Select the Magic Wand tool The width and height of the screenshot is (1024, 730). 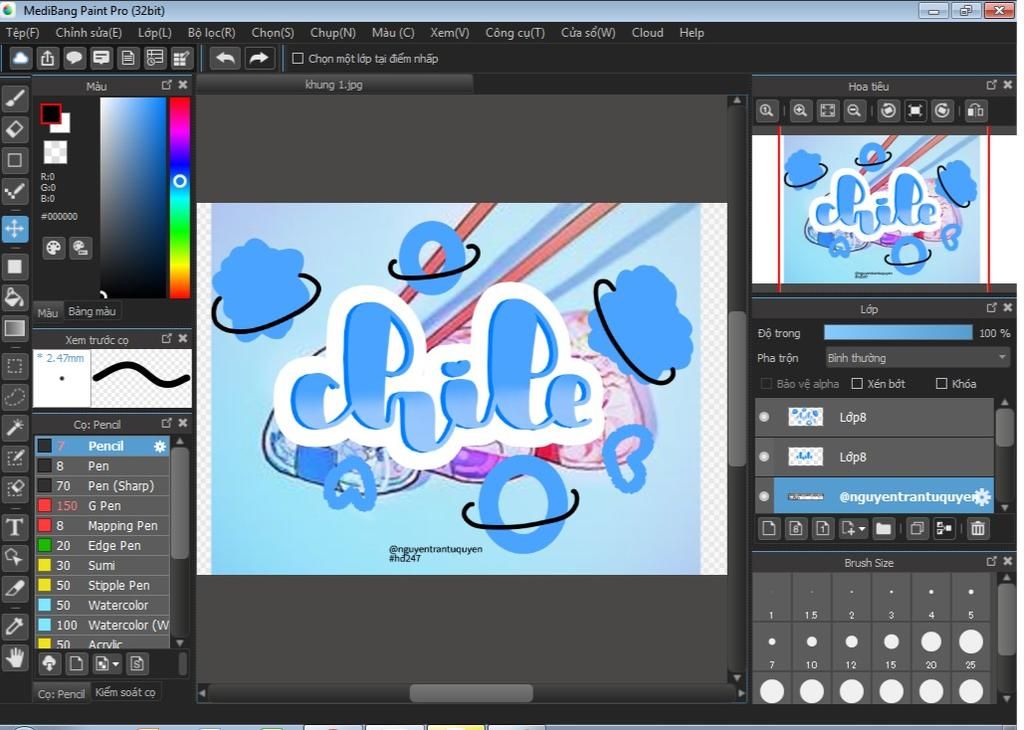[15, 428]
